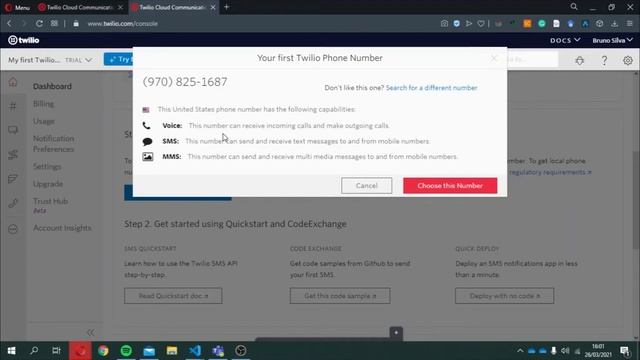Viewport: 640px width, 360px height.
Task: Open Task View in the taskbar
Action: tap(57, 351)
